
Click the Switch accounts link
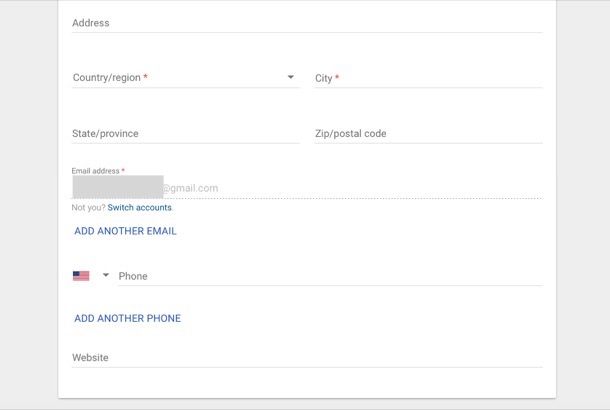pyautogui.click(x=140, y=207)
